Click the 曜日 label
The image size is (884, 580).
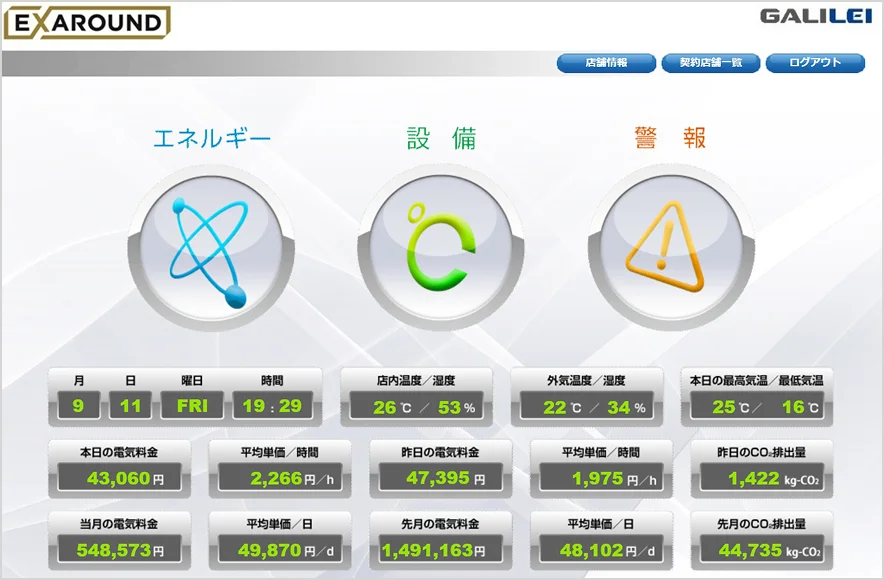pyautogui.click(x=192, y=380)
